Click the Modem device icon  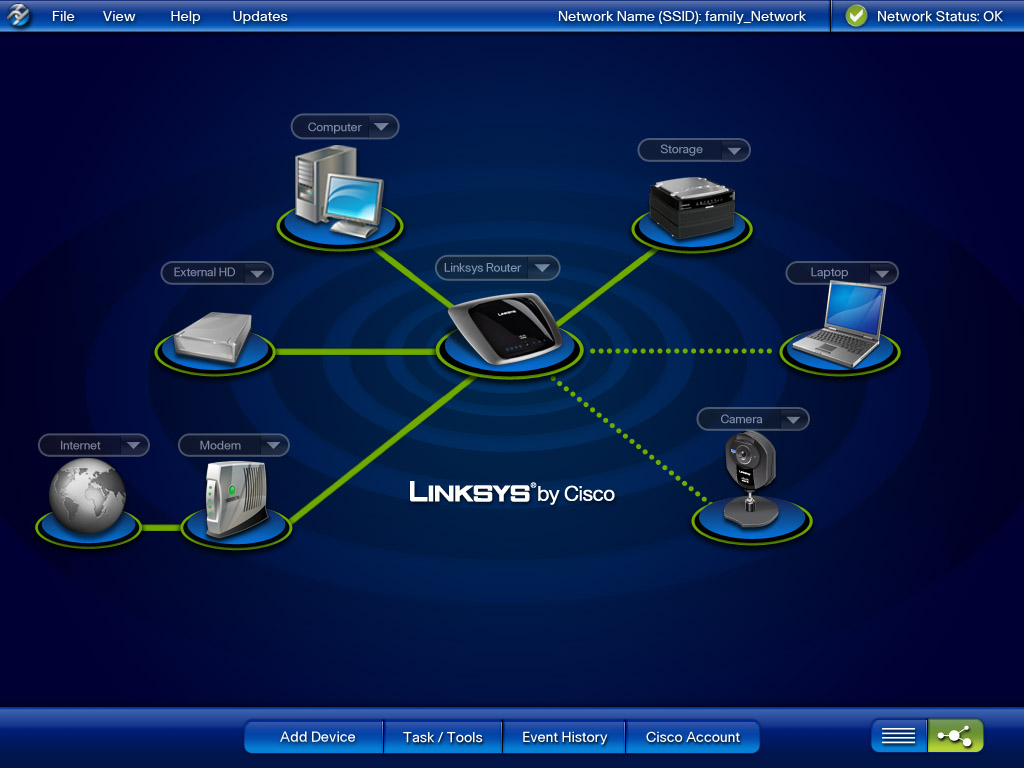click(235, 498)
